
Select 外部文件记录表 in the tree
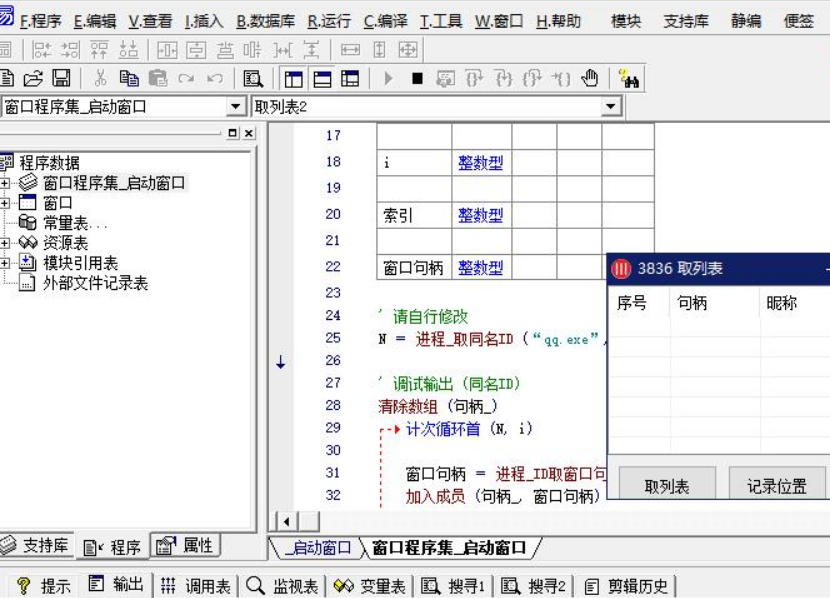click(x=95, y=283)
